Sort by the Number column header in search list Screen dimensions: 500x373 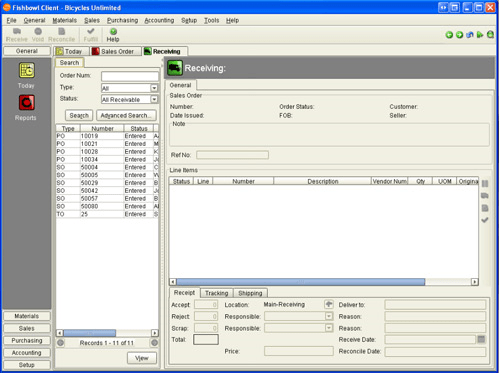[102, 128]
